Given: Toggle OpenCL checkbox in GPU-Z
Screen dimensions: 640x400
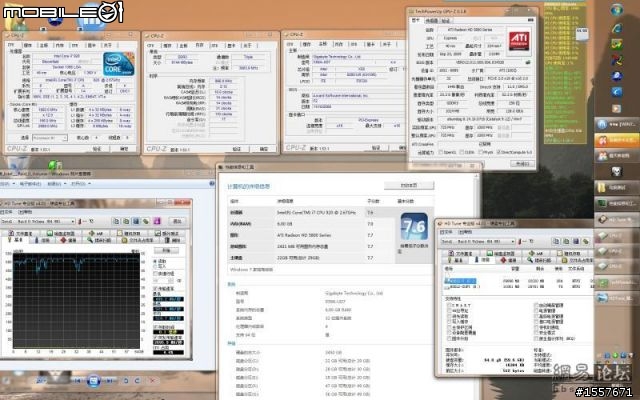Looking at the screenshot, I should pyautogui.click(x=441, y=152).
